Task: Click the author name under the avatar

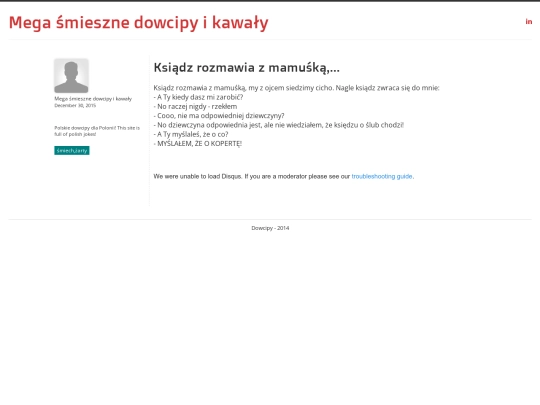Action: (x=93, y=99)
